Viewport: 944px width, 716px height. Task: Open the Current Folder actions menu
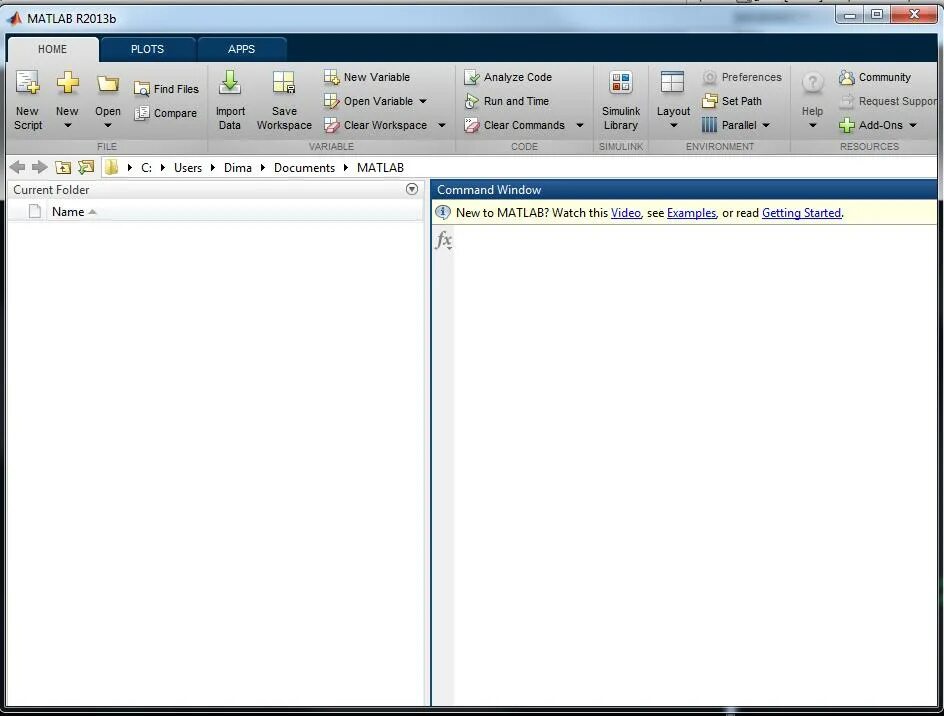click(411, 189)
